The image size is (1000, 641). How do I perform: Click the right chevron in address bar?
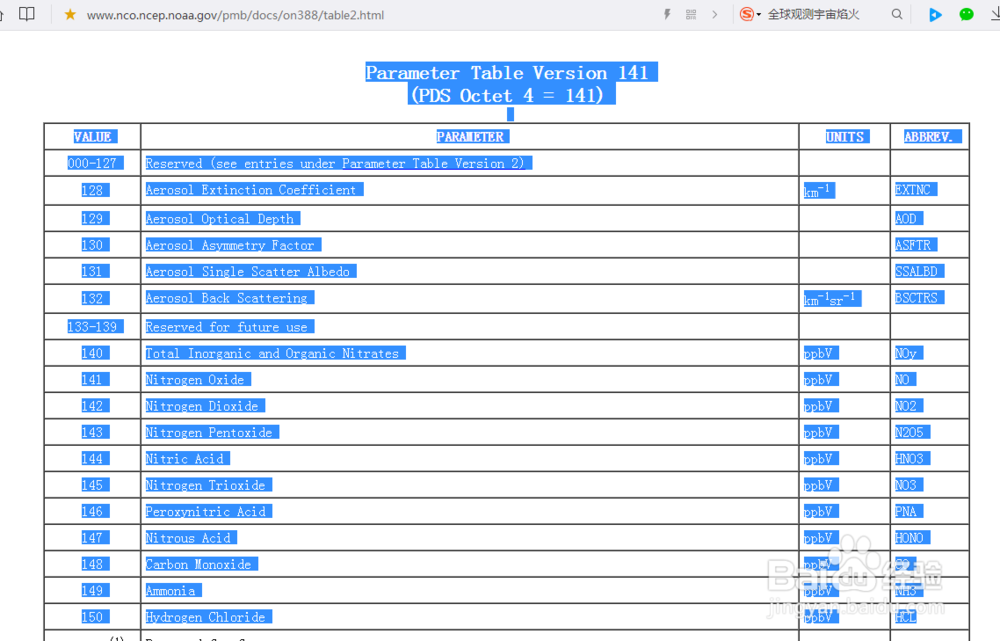click(714, 14)
